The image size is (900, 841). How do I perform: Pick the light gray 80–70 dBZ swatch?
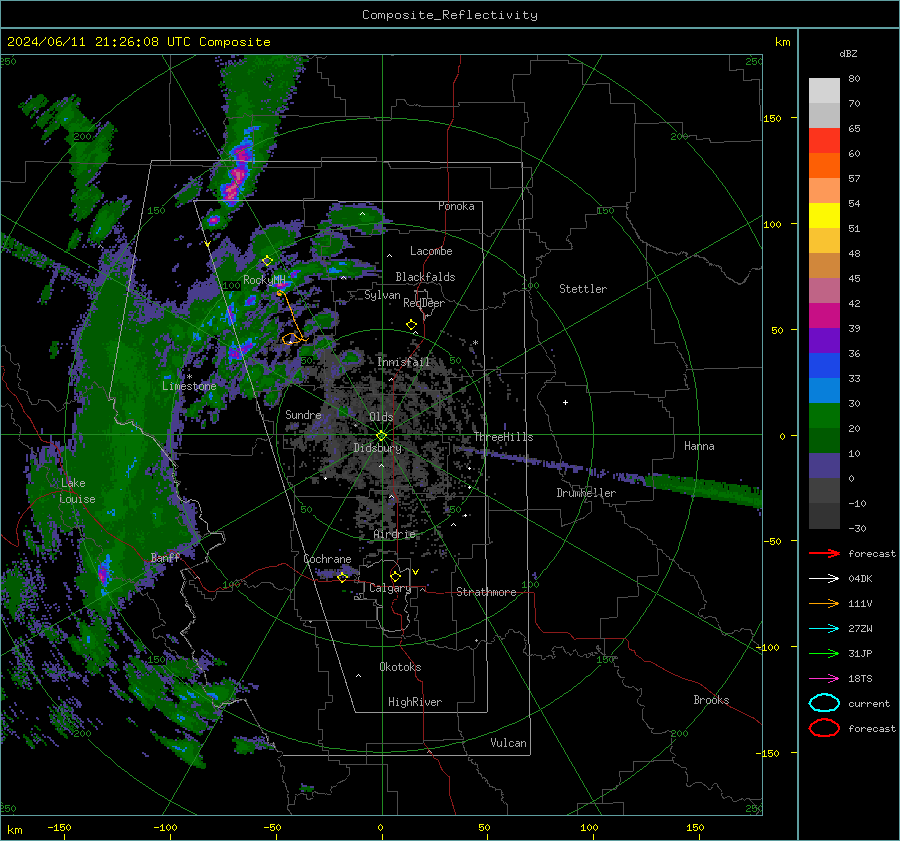coord(824,90)
